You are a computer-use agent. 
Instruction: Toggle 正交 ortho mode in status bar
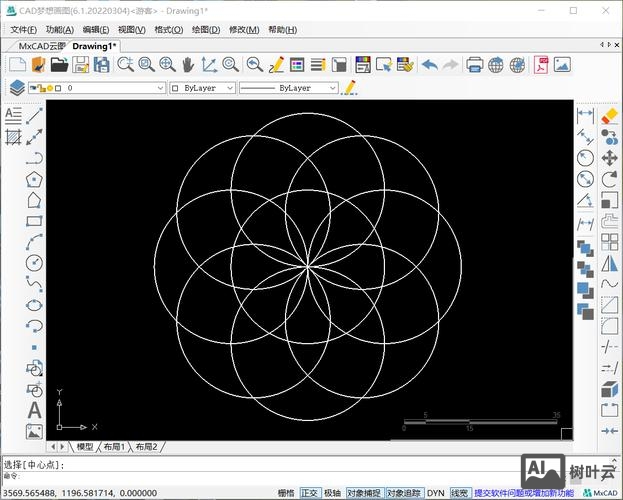(x=310, y=493)
